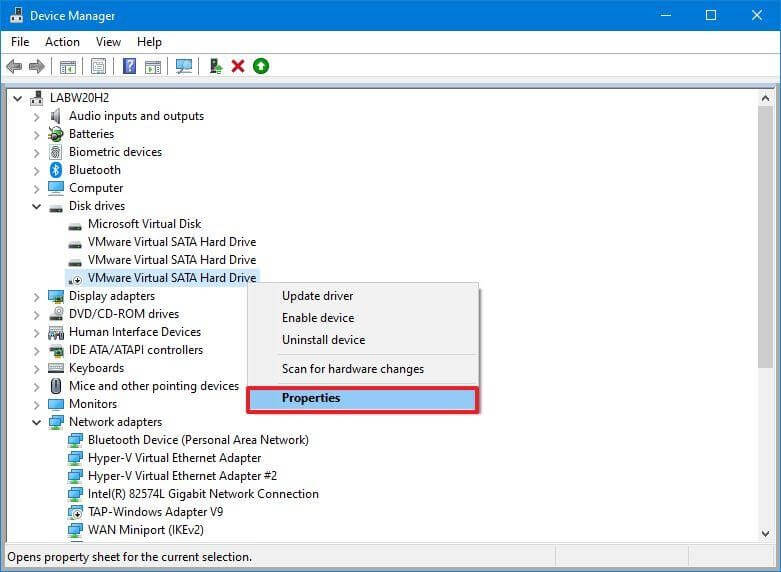Choose Properties from the context menu
This screenshot has height=572, width=781.
pos(311,398)
